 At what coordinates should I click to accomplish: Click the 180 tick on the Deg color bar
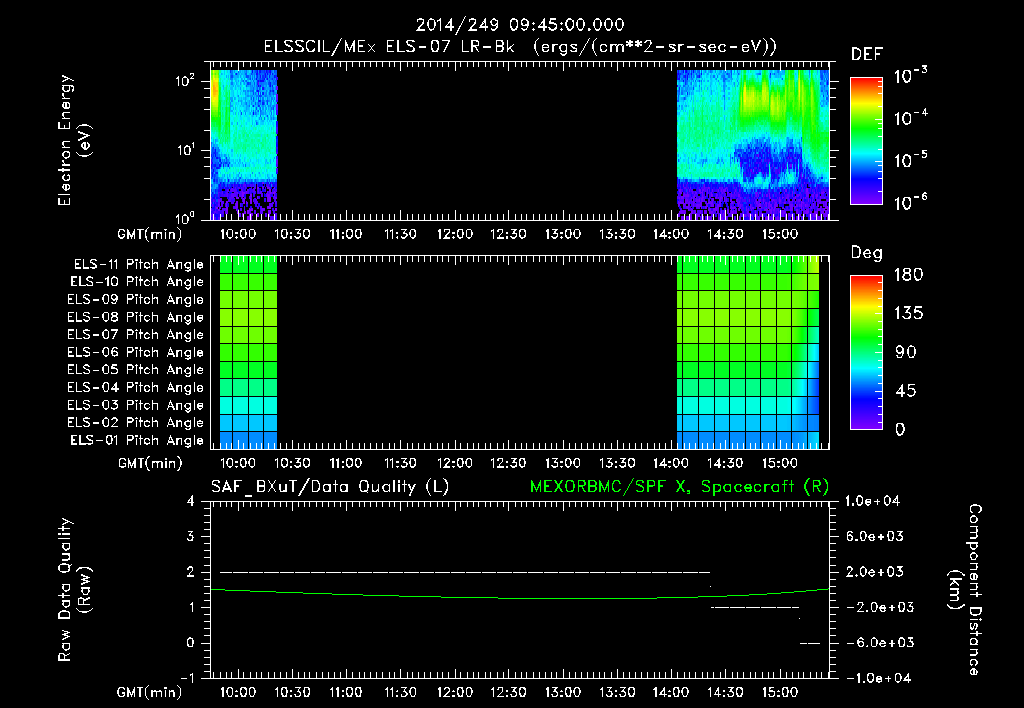coord(908,275)
